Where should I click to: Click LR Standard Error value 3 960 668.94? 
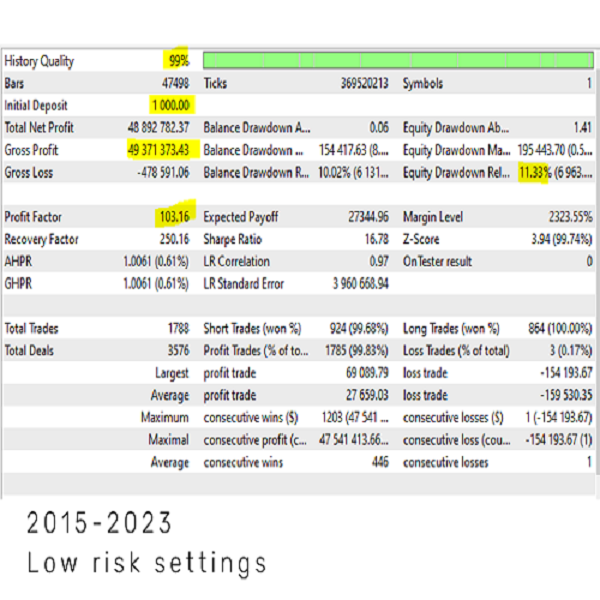[360, 284]
